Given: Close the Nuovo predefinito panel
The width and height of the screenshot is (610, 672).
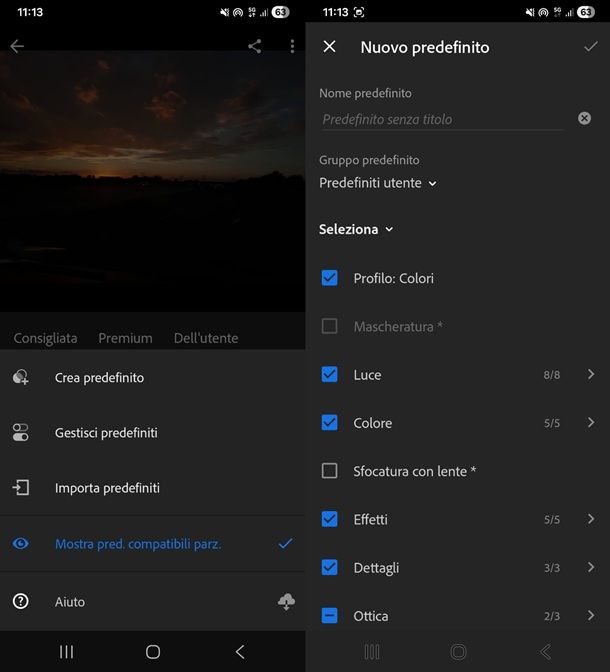Looking at the screenshot, I should tap(330, 47).
